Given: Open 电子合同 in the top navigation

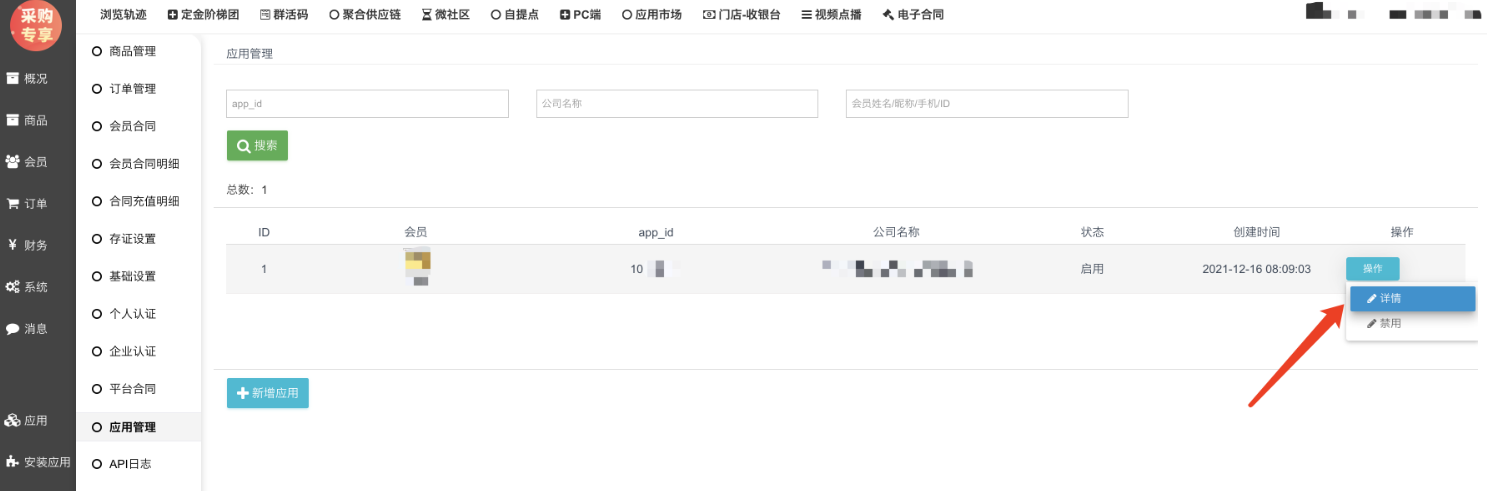Looking at the screenshot, I should pos(912,15).
